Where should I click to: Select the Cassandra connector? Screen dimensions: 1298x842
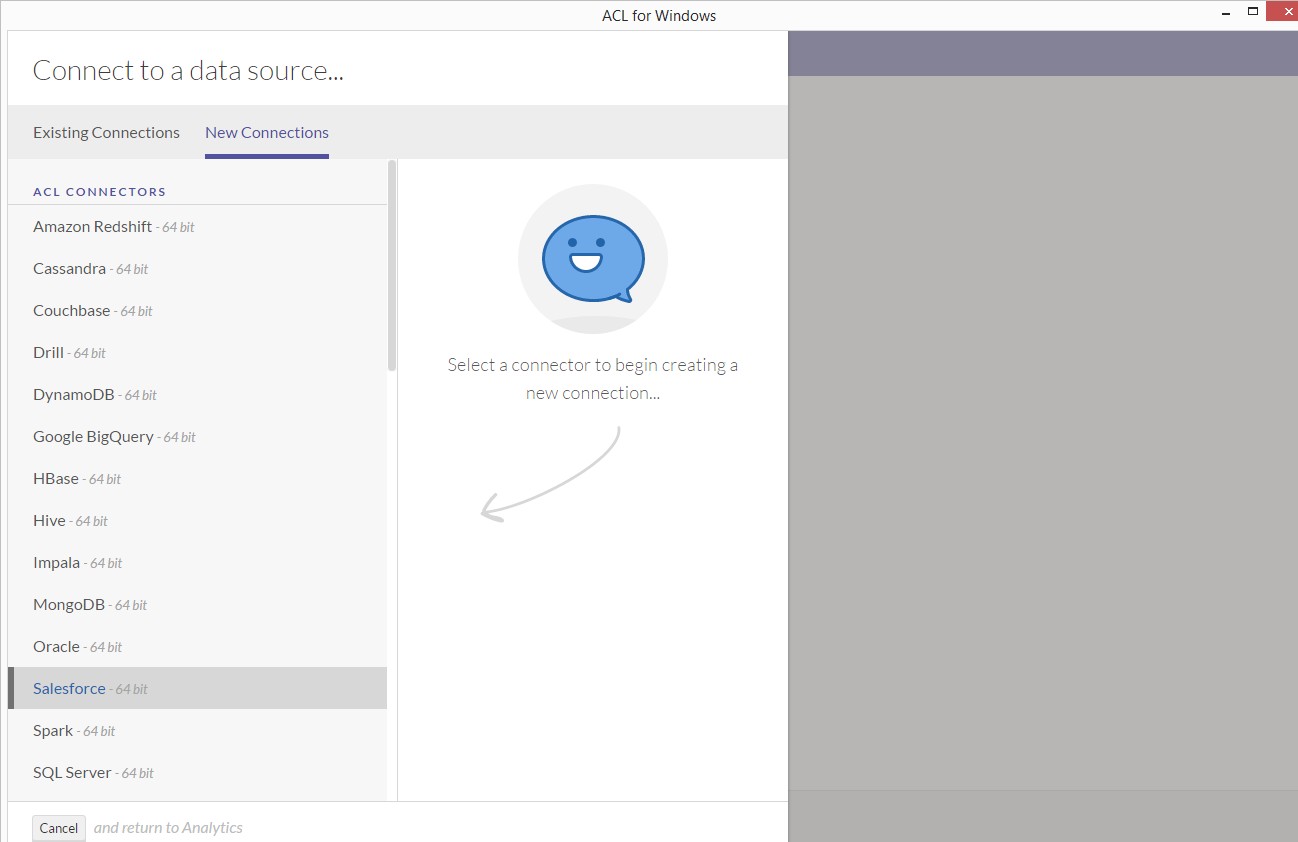70,268
